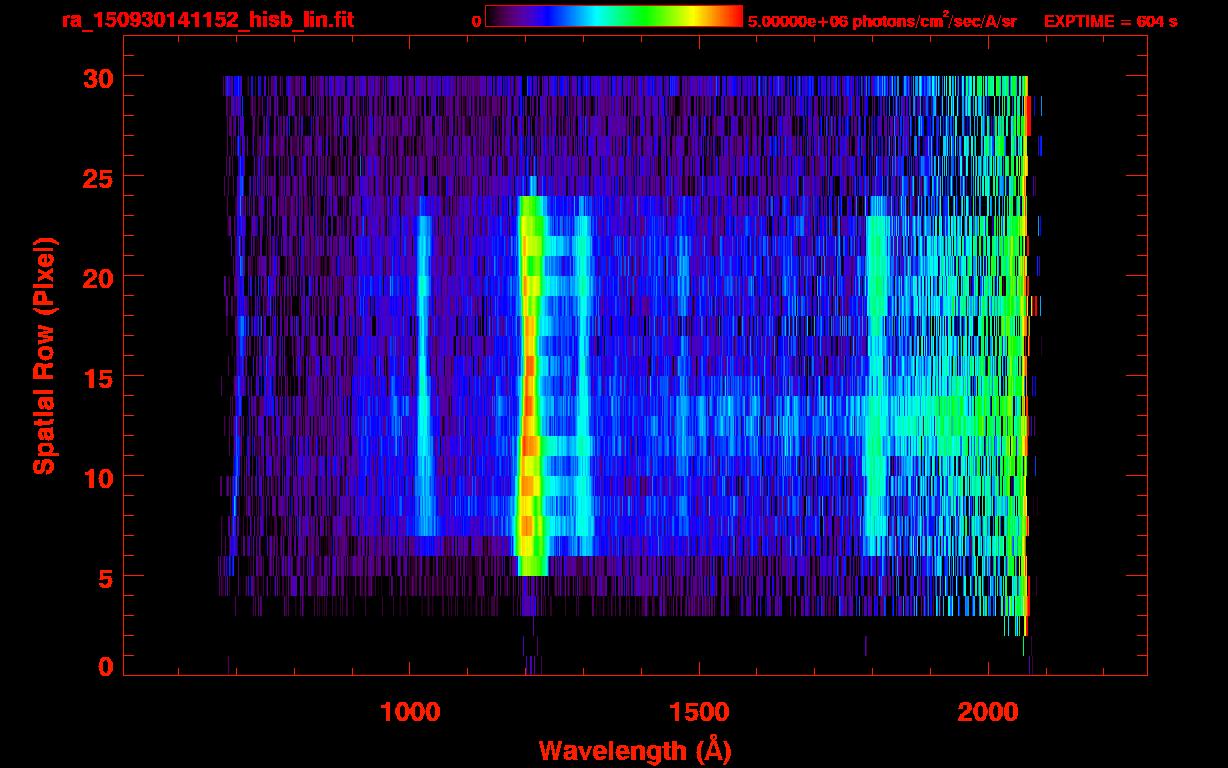This screenshot has height=768, width=1228.
Task: Click the Spatial Row (Pixel) axis title
Action: pos(45,355)
